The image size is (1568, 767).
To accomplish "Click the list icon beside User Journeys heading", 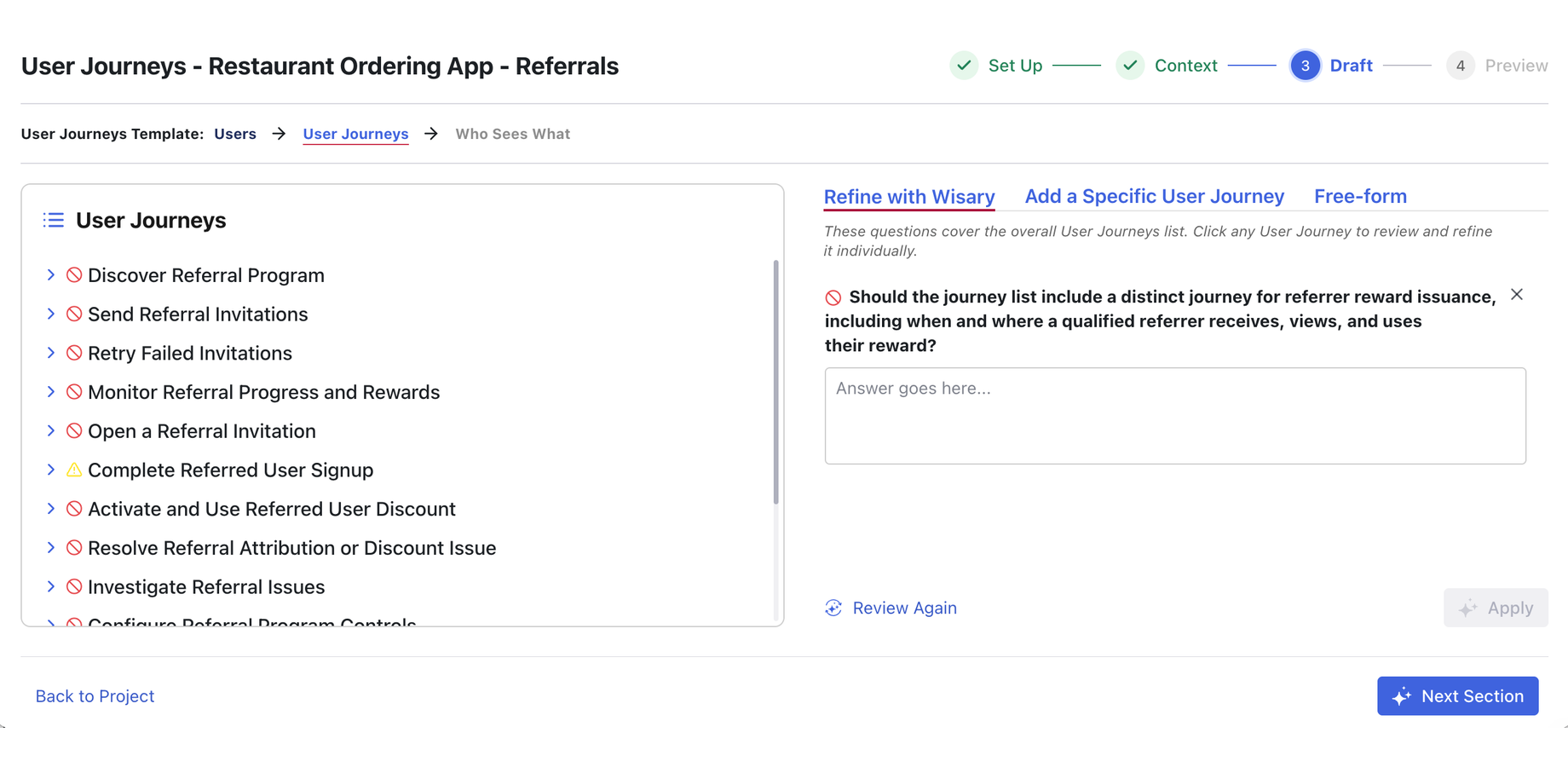I will click(54, 221).
